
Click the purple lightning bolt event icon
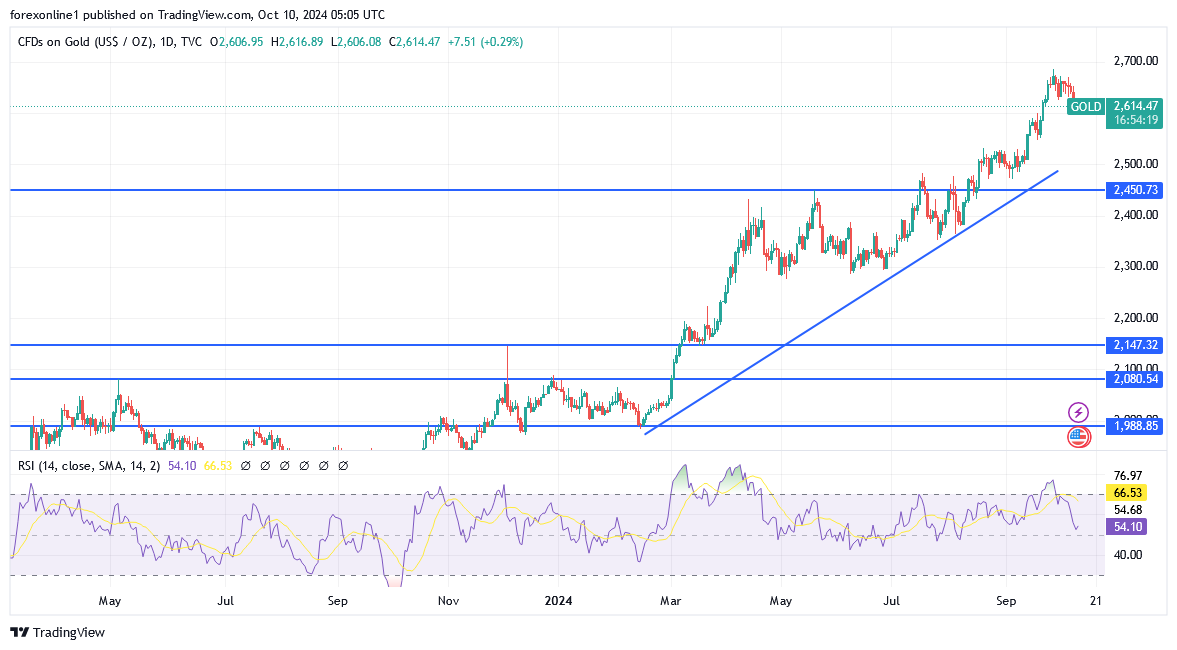coord(1078,412)
